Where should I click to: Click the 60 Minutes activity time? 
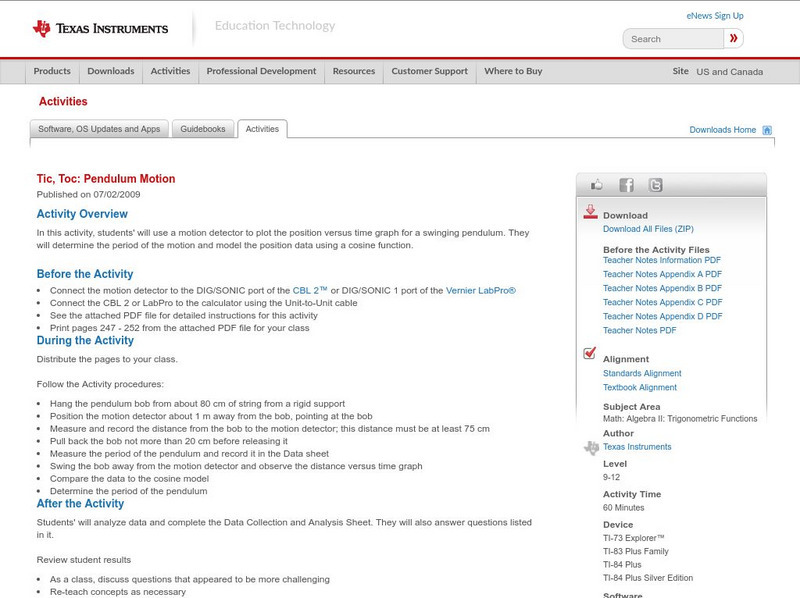623,508
